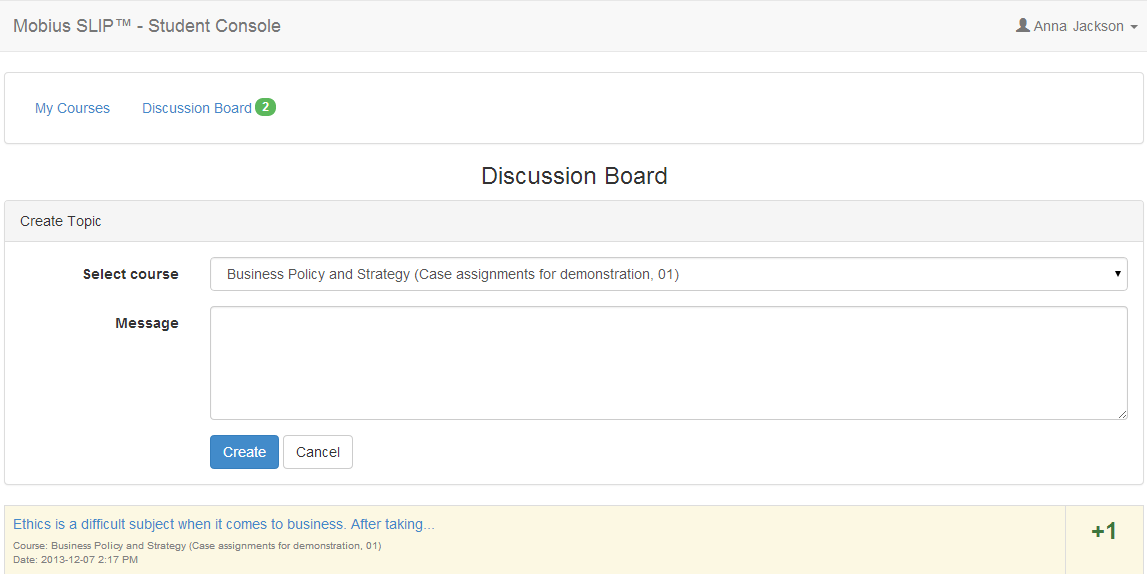Click the Anna Jackson username
1147x574 pixels.
pos(1078,26)
